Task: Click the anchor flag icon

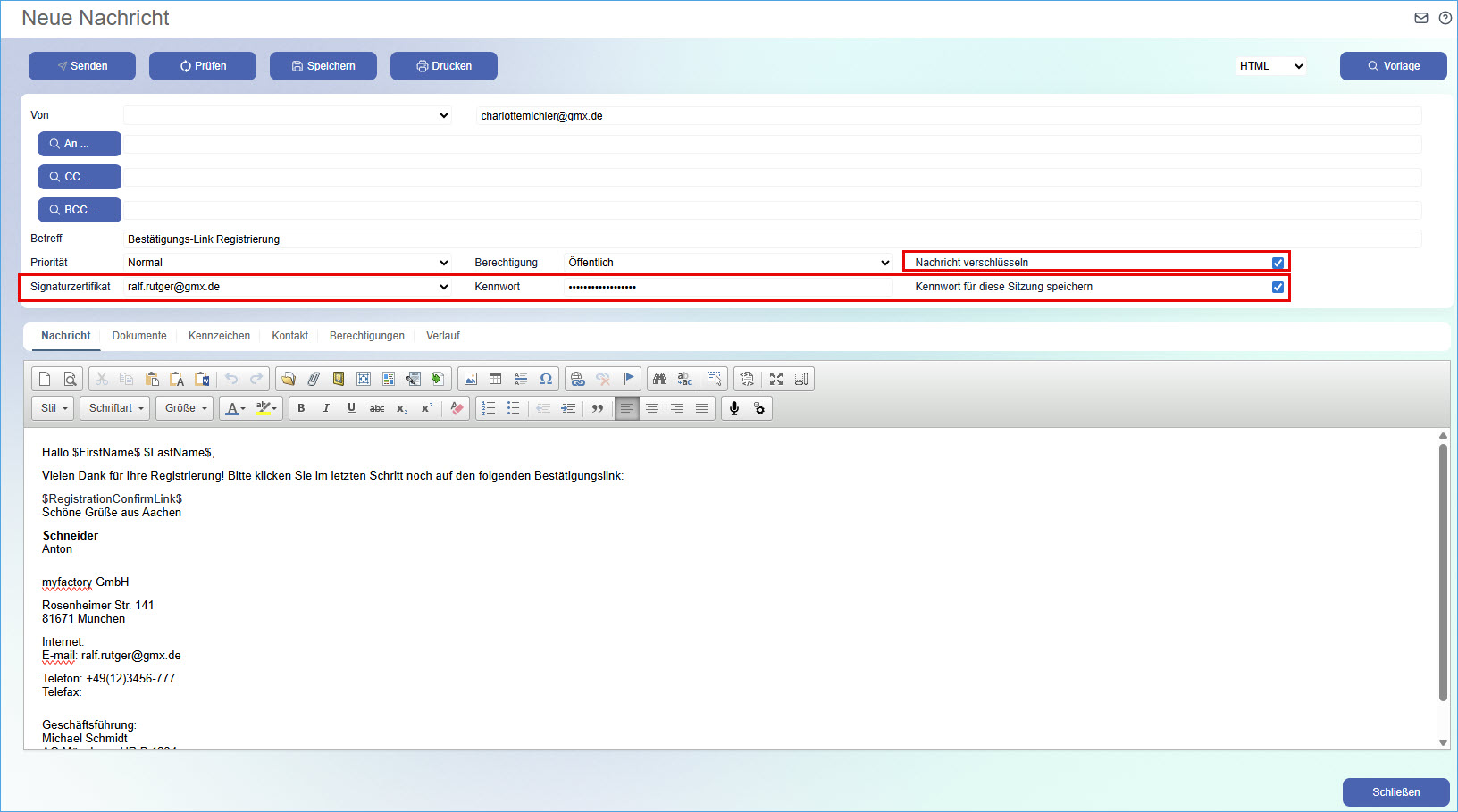Action: [628, 379]
